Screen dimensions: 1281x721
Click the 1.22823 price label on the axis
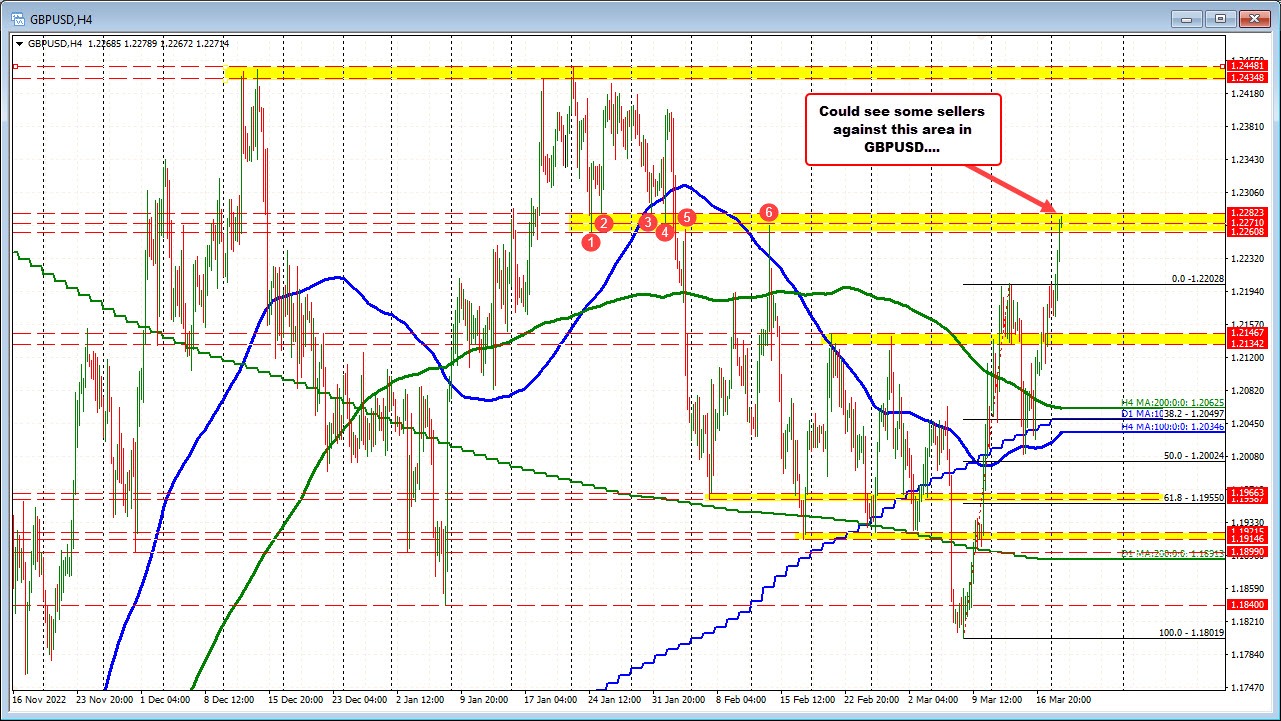(x=1248, y=212)
